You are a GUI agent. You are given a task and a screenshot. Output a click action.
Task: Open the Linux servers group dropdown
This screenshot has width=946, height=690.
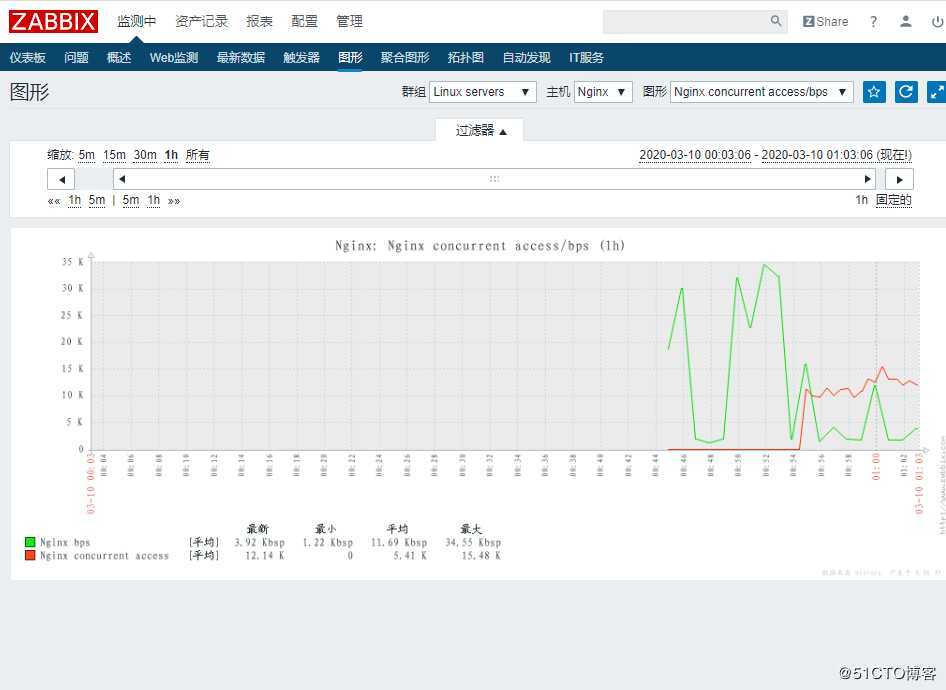[x=483, y=91]
